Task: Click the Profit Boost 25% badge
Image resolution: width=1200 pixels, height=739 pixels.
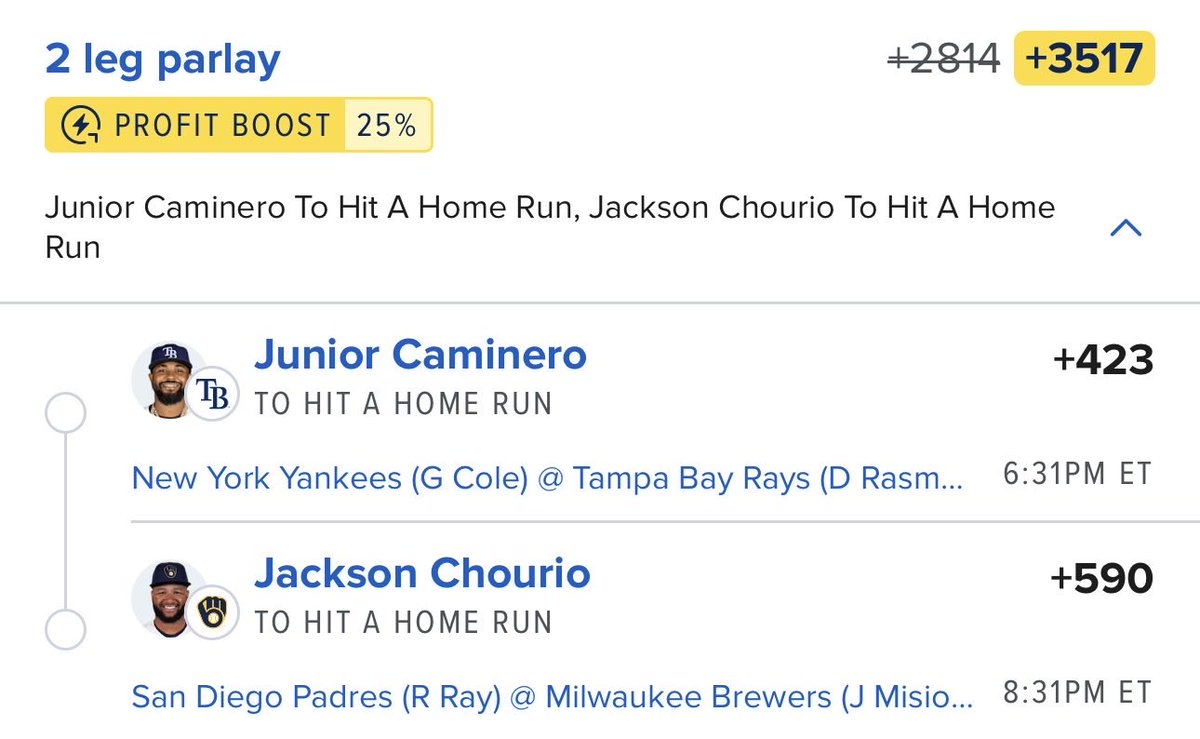Action: [238, 125]
